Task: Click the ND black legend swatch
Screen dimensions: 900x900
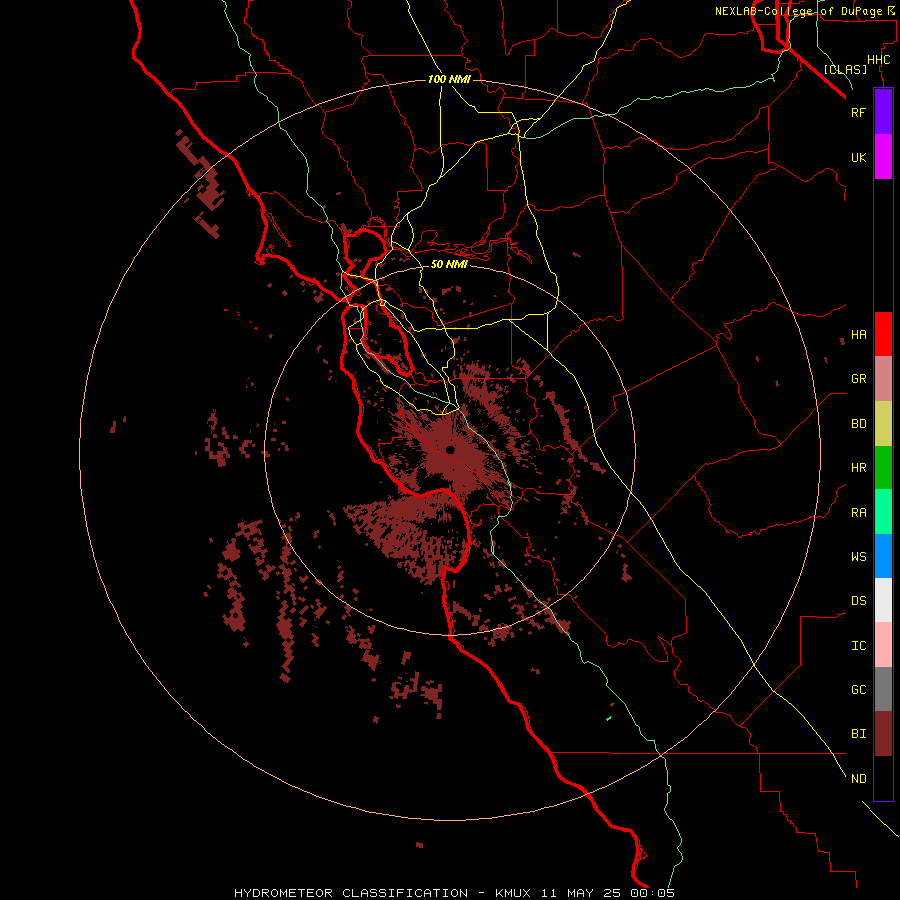Action: [883, 778]
